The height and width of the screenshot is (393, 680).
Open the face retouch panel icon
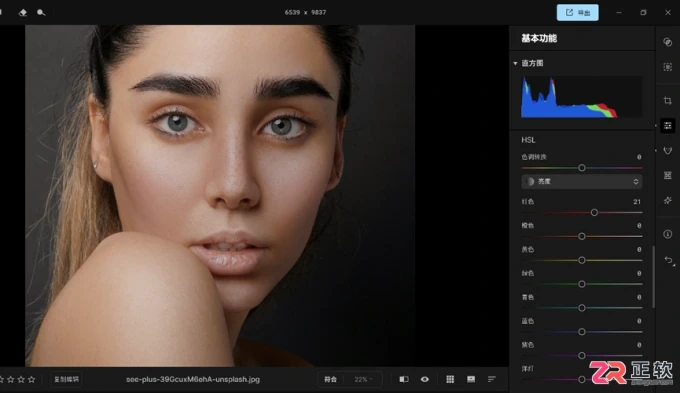click(x=667, y=151)
